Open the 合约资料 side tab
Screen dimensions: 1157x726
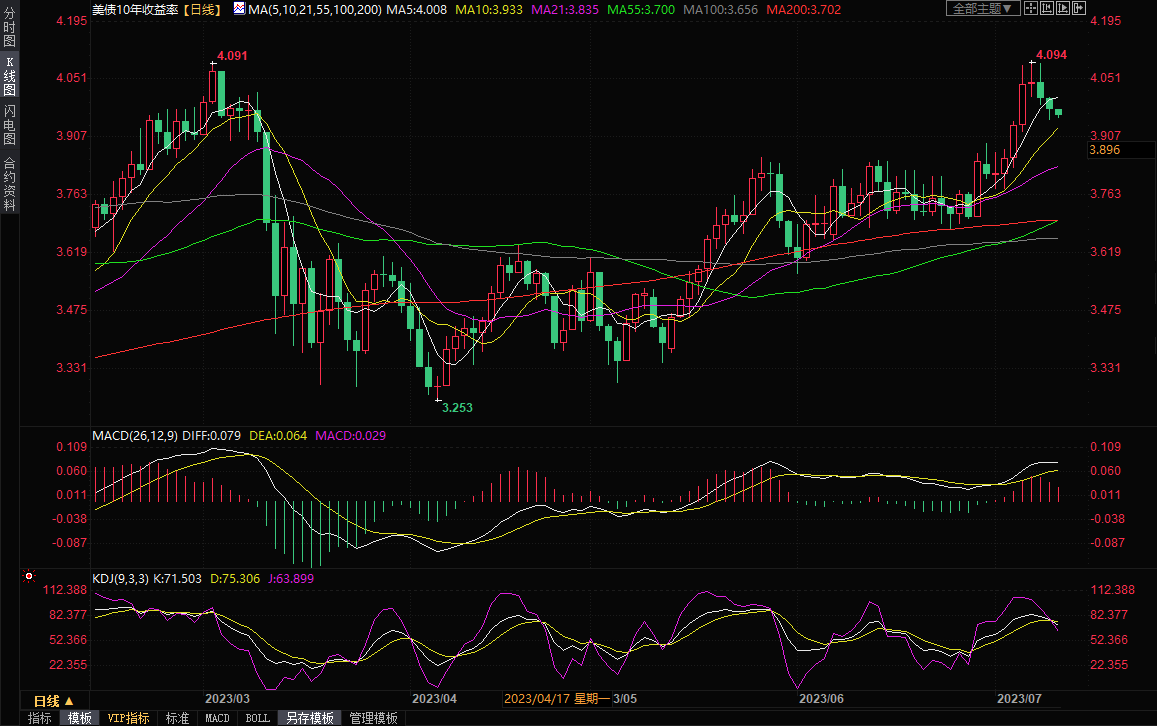[x=9, y=182]
